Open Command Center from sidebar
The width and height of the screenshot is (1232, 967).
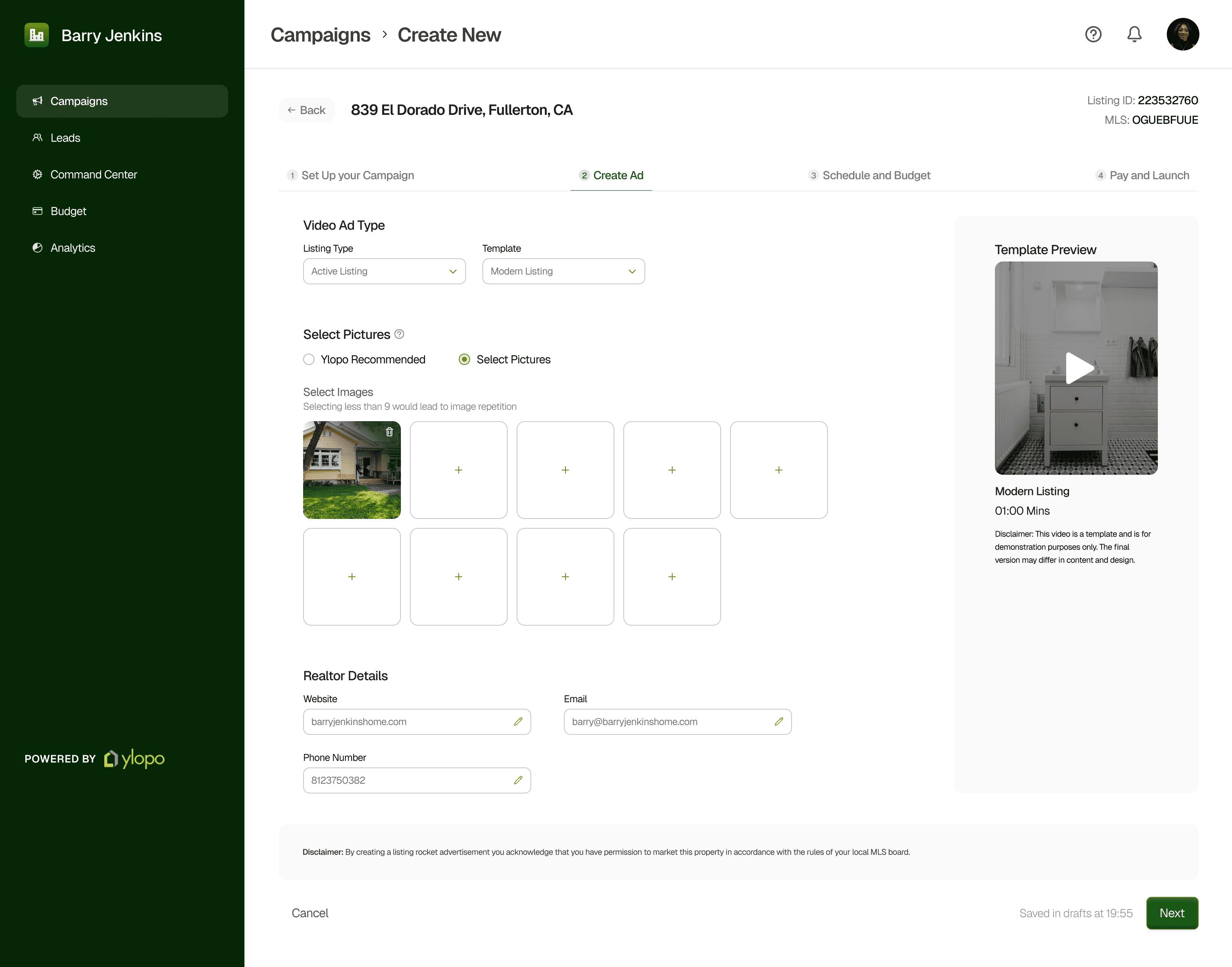click(x=93, y=175)
